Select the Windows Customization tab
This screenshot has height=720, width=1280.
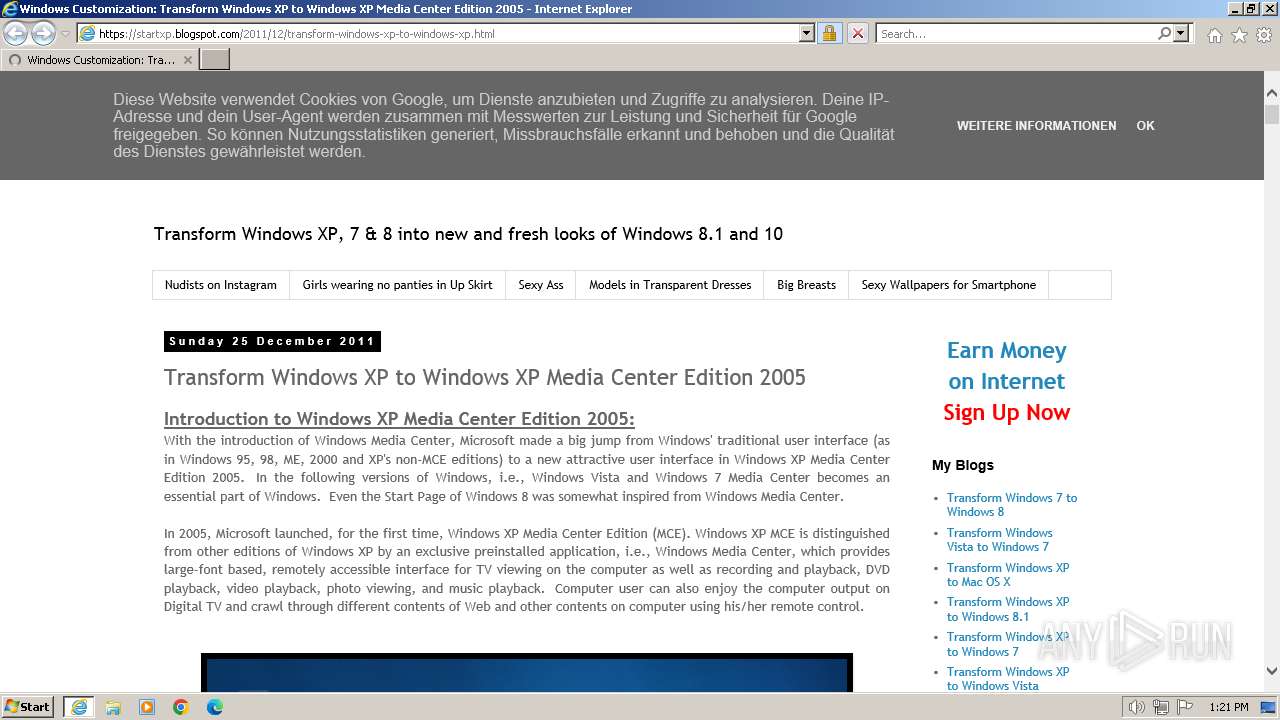[98, 60]
